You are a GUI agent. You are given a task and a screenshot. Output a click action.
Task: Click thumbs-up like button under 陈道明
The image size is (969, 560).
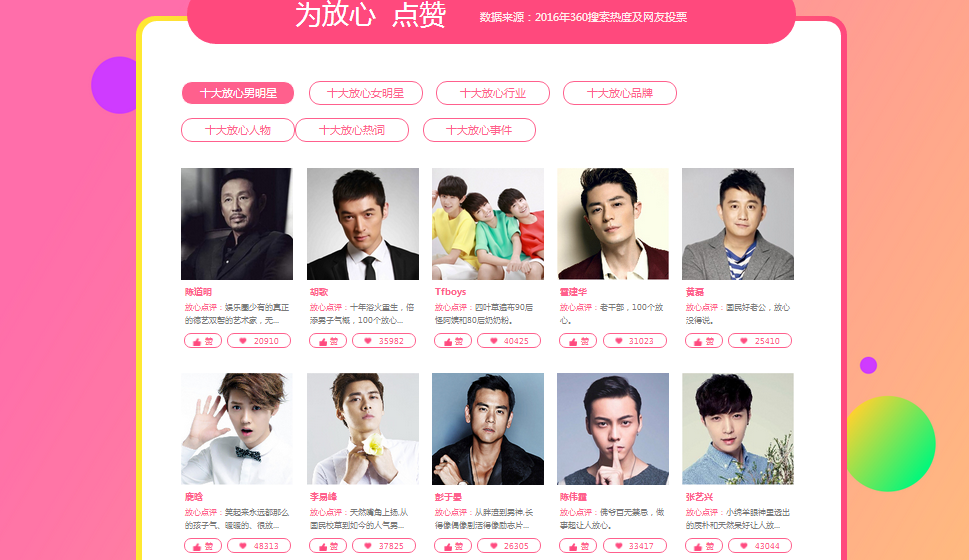click(203, 341)
